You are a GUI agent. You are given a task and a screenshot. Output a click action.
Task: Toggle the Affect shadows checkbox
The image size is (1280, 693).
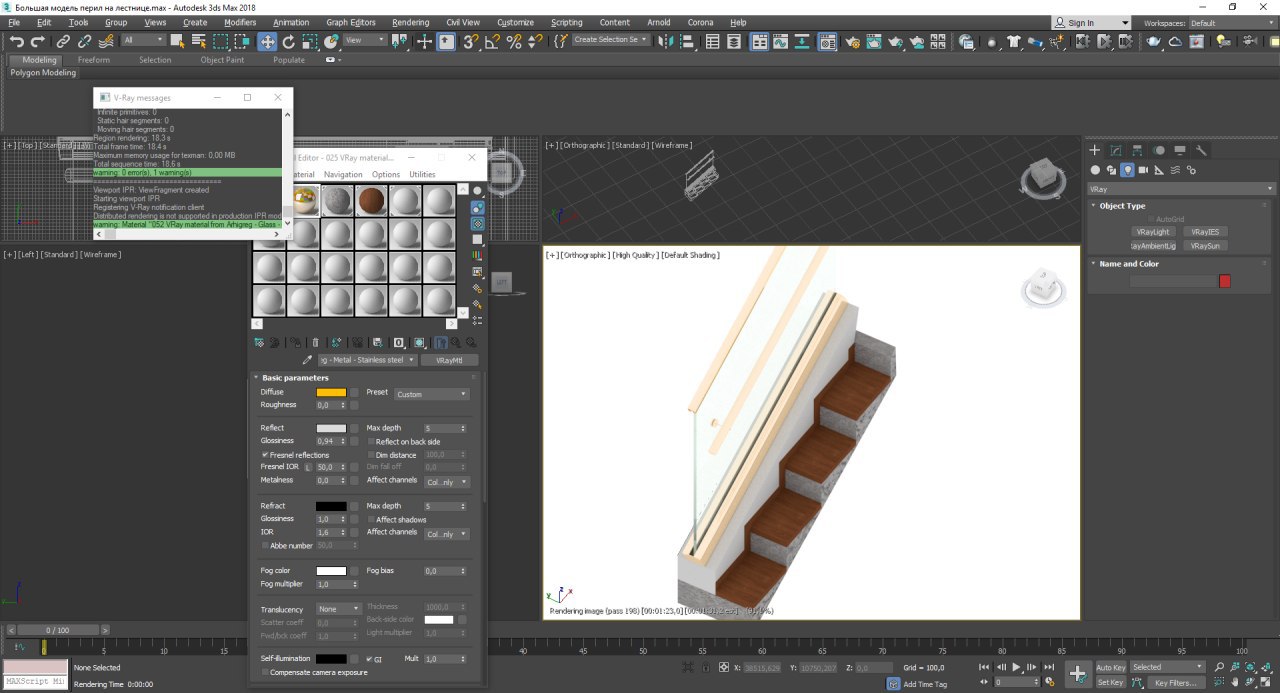coord(371,520)
